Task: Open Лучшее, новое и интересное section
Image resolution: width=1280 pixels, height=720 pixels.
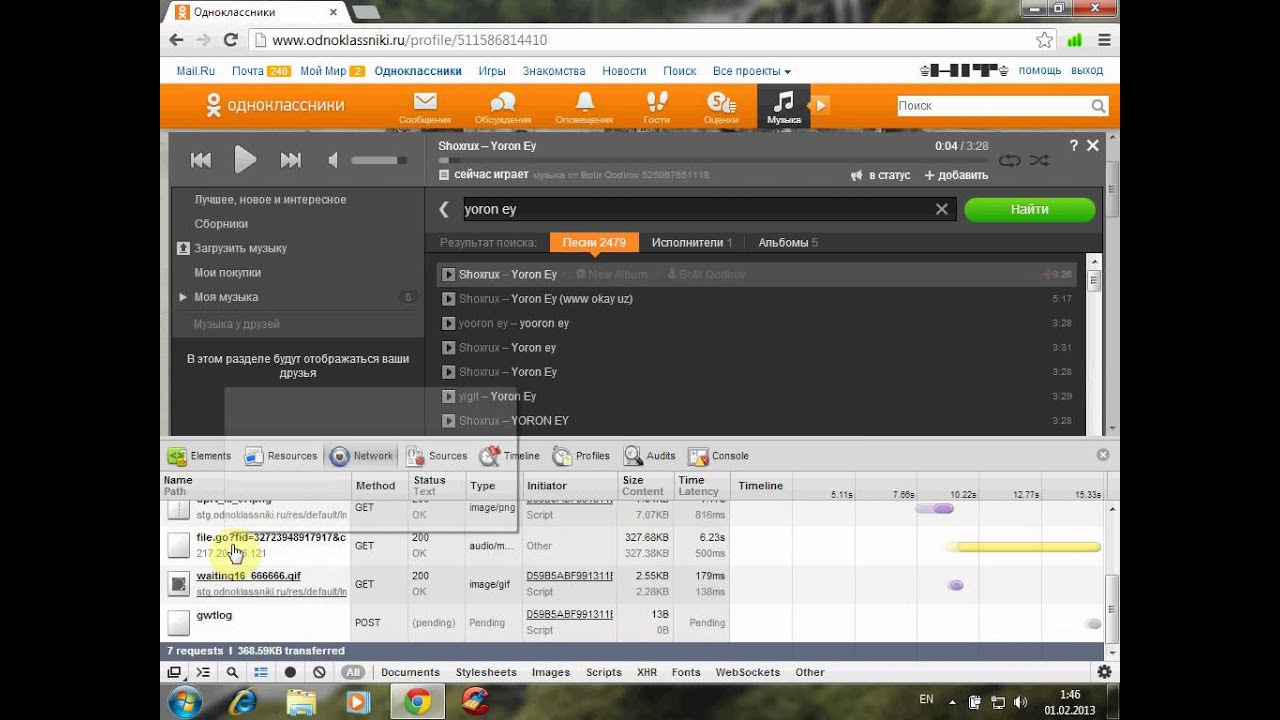Action: [x=270, y=200]
